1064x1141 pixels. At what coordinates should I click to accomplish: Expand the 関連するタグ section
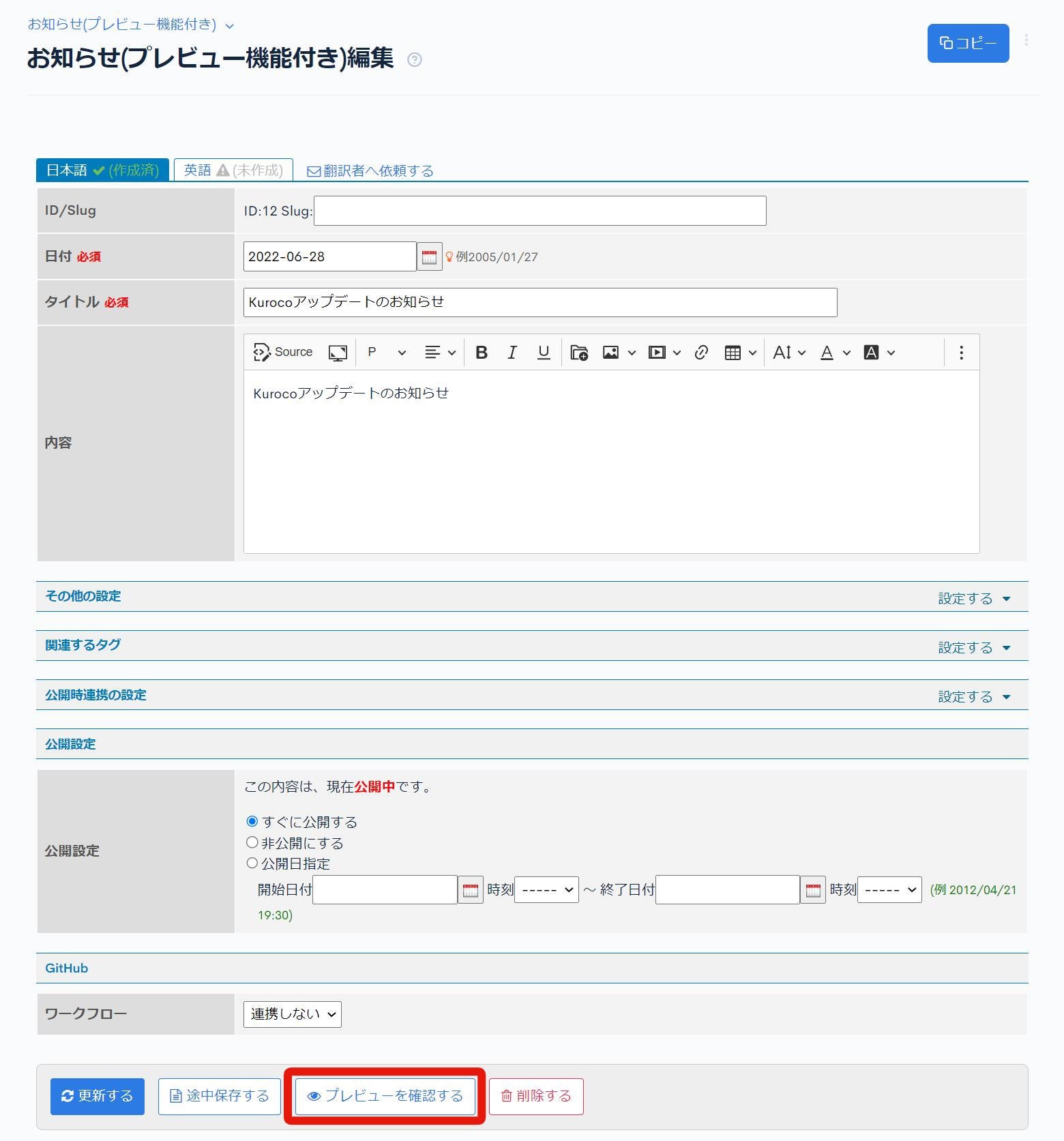click(973, 647)
